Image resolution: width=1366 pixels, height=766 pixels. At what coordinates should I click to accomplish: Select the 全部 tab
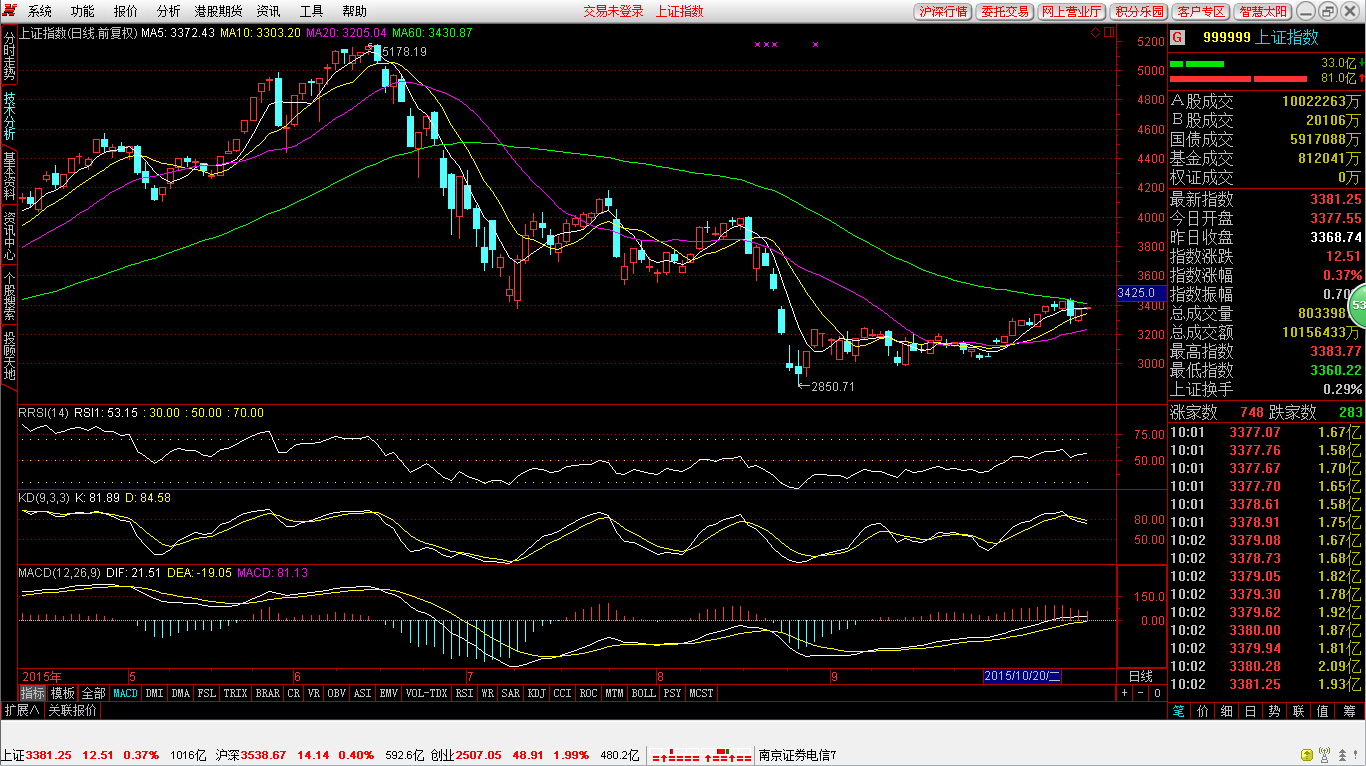point(93,693)
